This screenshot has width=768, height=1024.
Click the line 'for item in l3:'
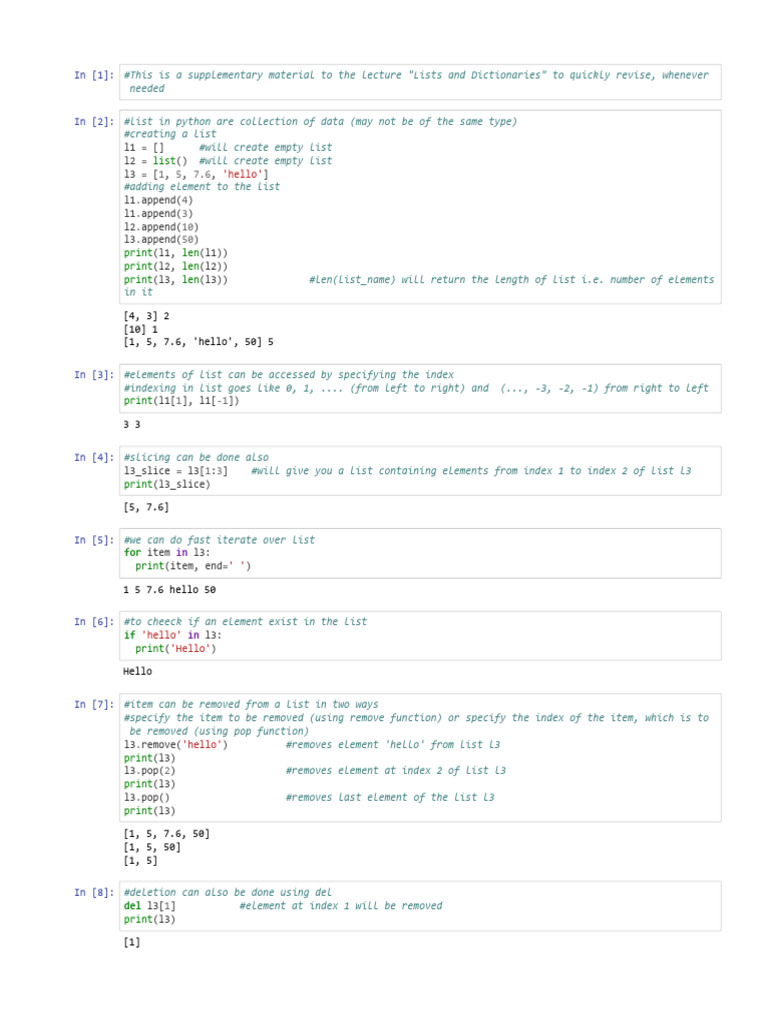167,552
